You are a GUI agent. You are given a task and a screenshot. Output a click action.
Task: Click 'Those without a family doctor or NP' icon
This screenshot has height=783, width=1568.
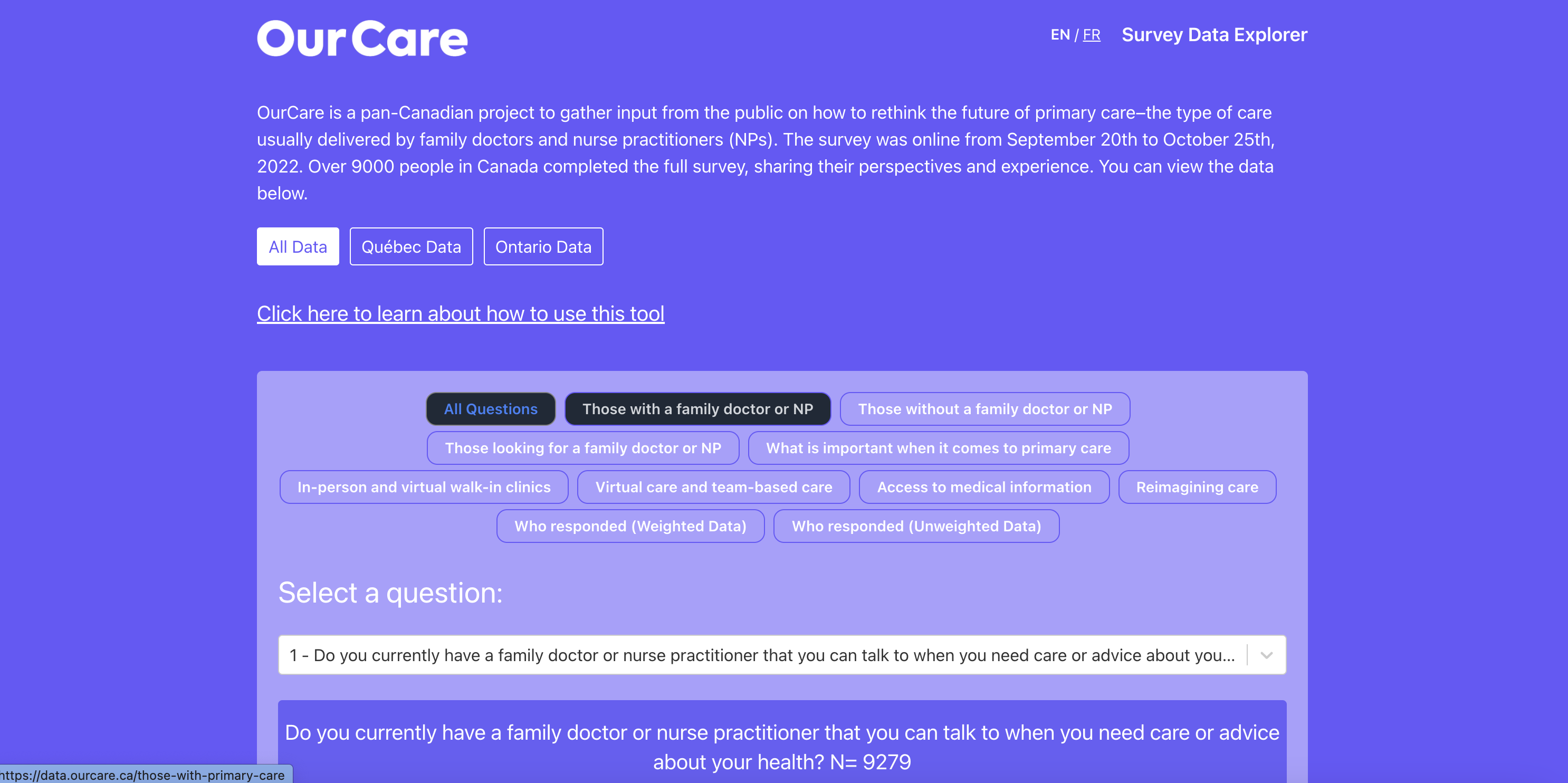985,408
